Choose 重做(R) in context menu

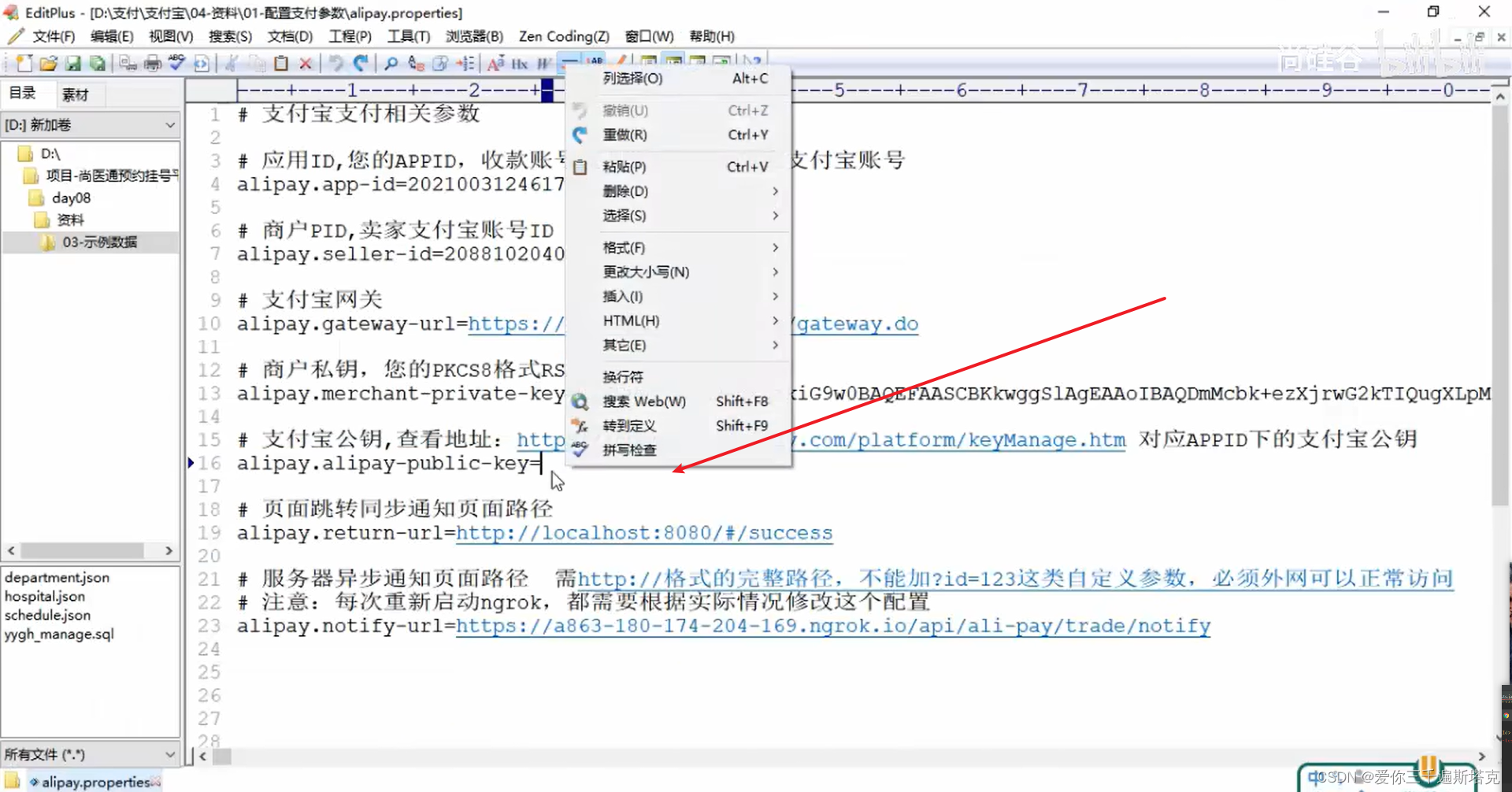point(679,135)
